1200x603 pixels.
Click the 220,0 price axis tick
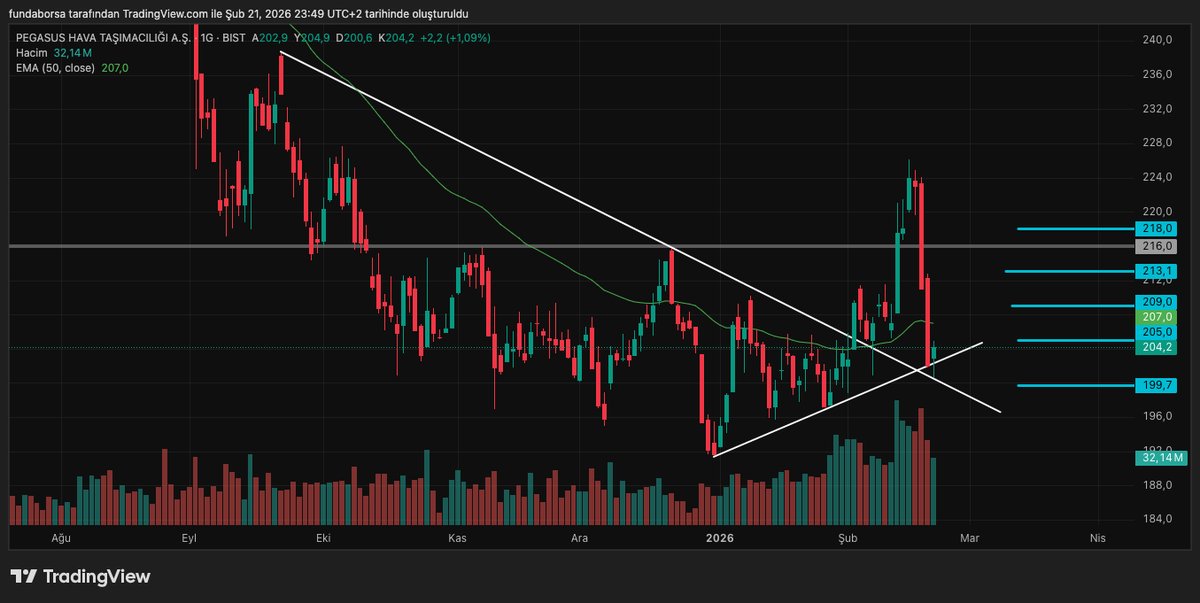(x=1156, y=212)
